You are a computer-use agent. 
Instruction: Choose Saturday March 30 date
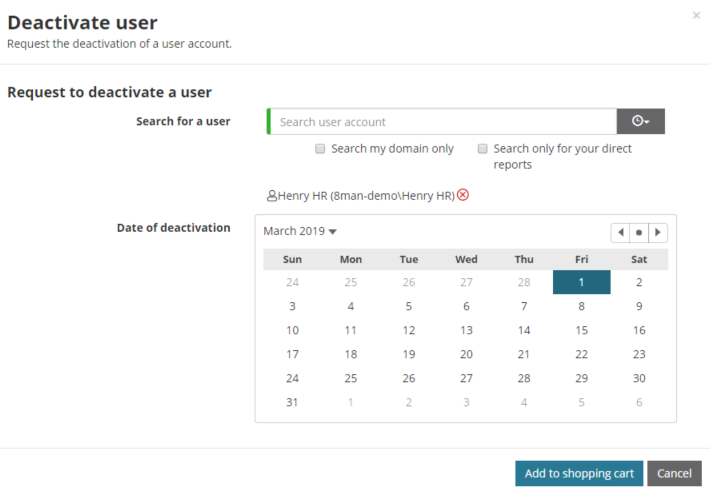[639, 378]
